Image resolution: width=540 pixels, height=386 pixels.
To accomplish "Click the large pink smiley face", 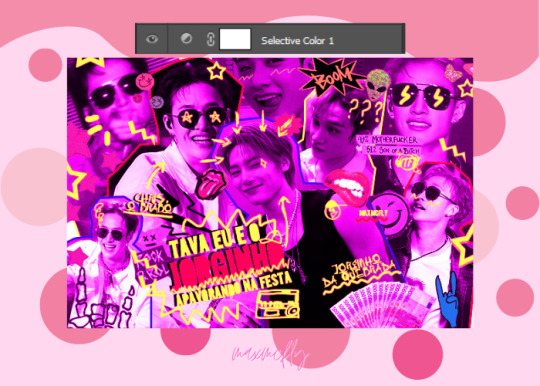I will (x=391, y=213).
